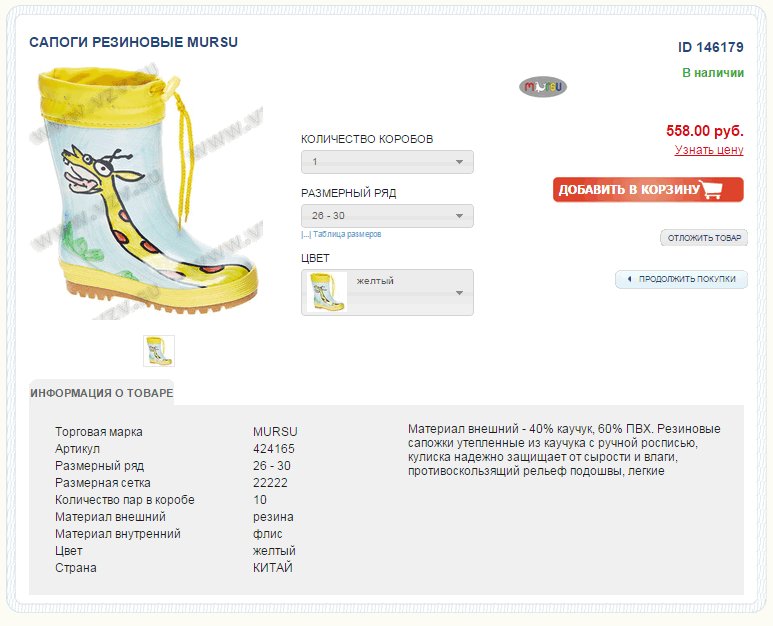Image resolution: width=773 pixels, height=626 pixels.
Task: Click the 558.00 руб. price
Action: tap(704, 130)
